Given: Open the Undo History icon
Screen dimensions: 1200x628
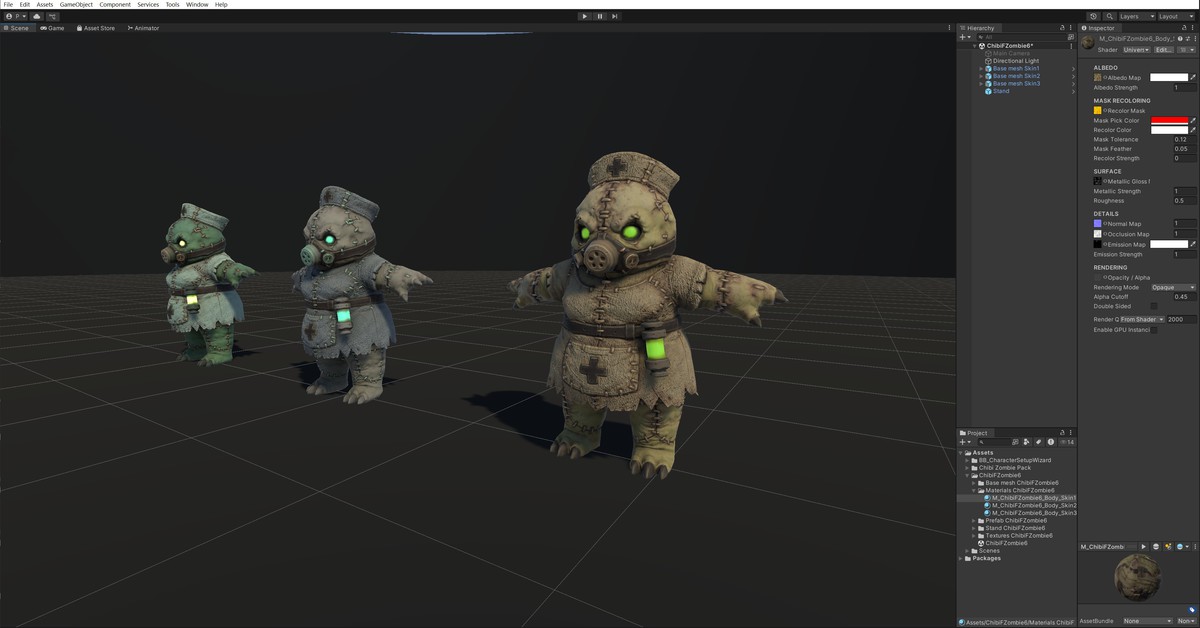Looking at the screenshot, I should point(1093,16).
